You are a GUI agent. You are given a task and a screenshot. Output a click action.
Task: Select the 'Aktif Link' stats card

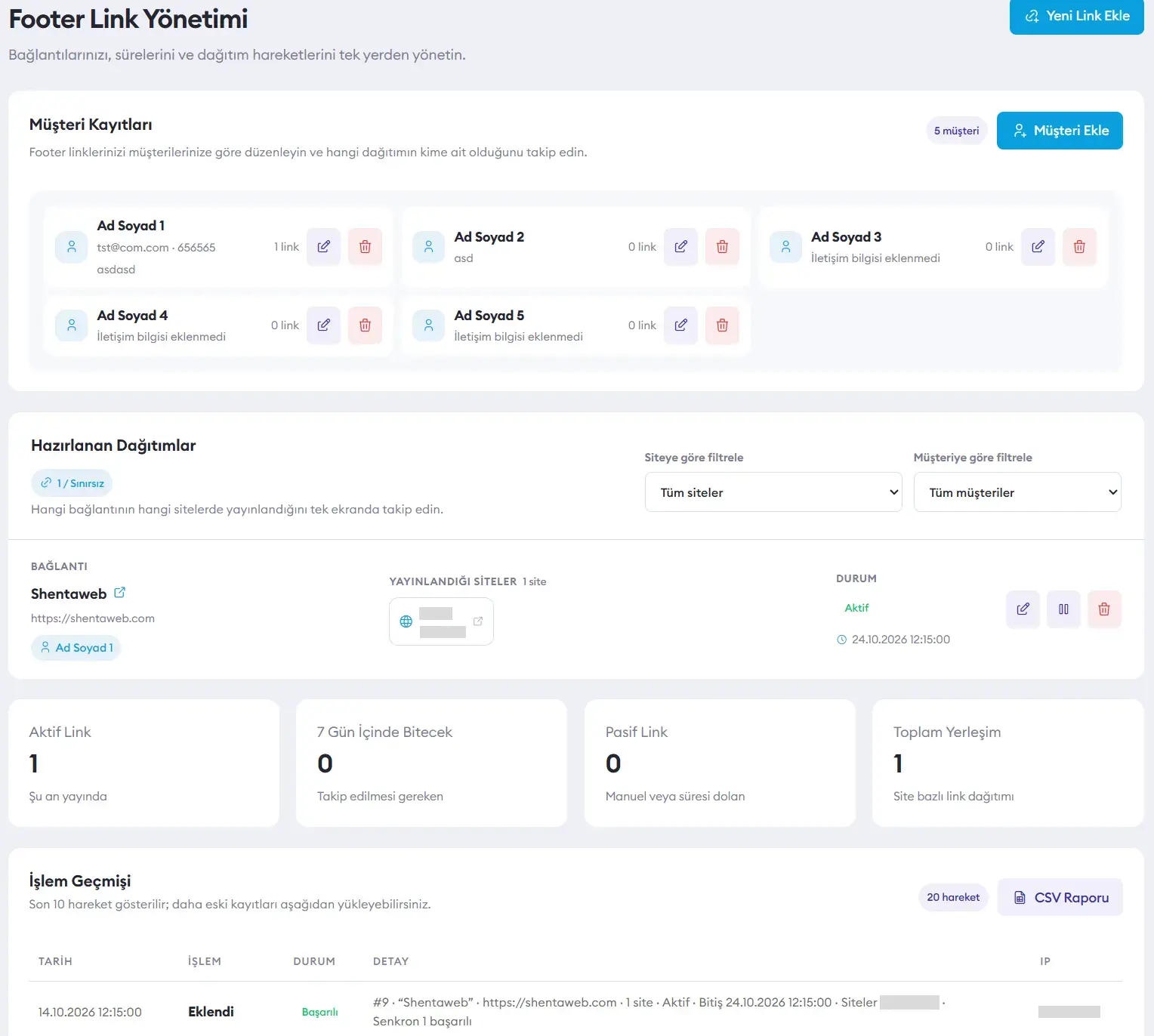coord(143,763)
